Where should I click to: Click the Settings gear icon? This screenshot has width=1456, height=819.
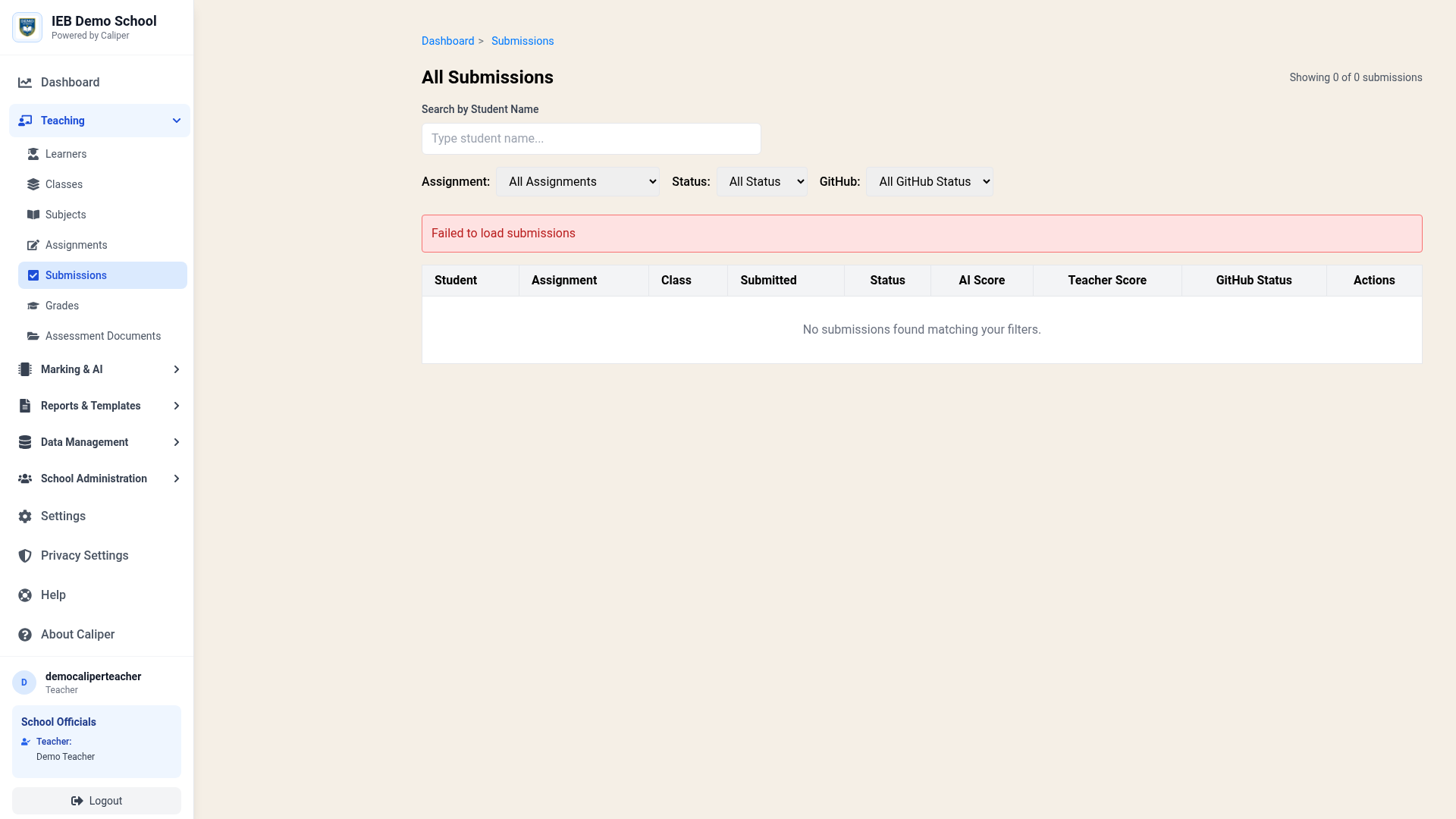click(x=25, y=516)
